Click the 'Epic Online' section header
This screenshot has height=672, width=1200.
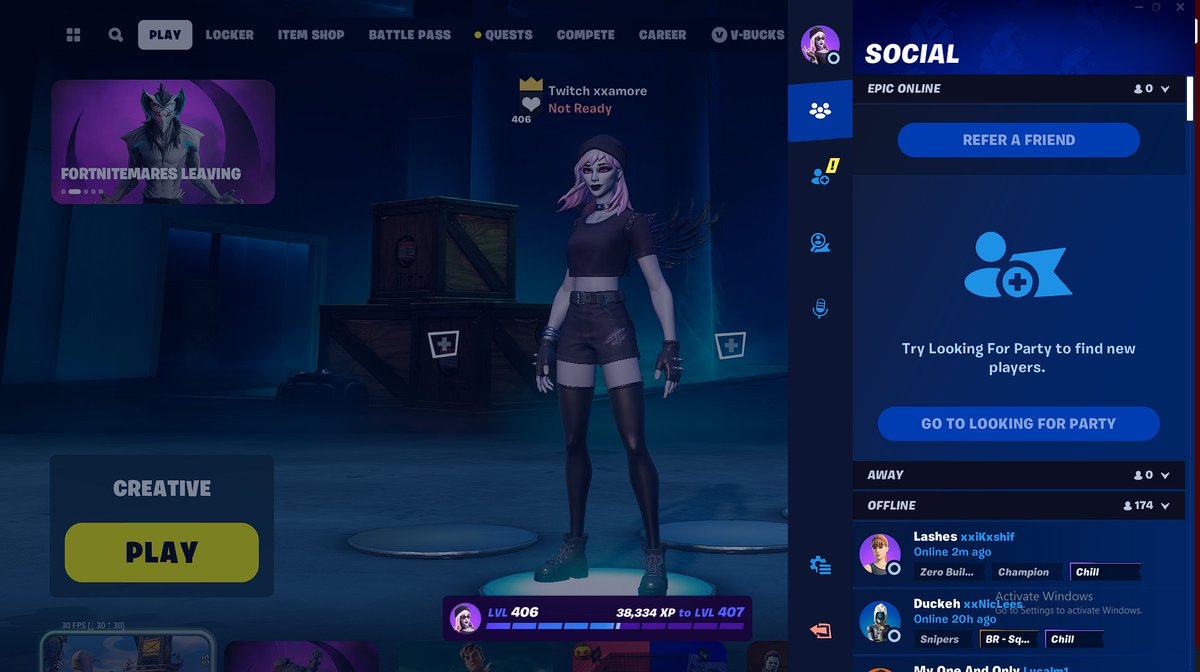tap(1017, 89)
